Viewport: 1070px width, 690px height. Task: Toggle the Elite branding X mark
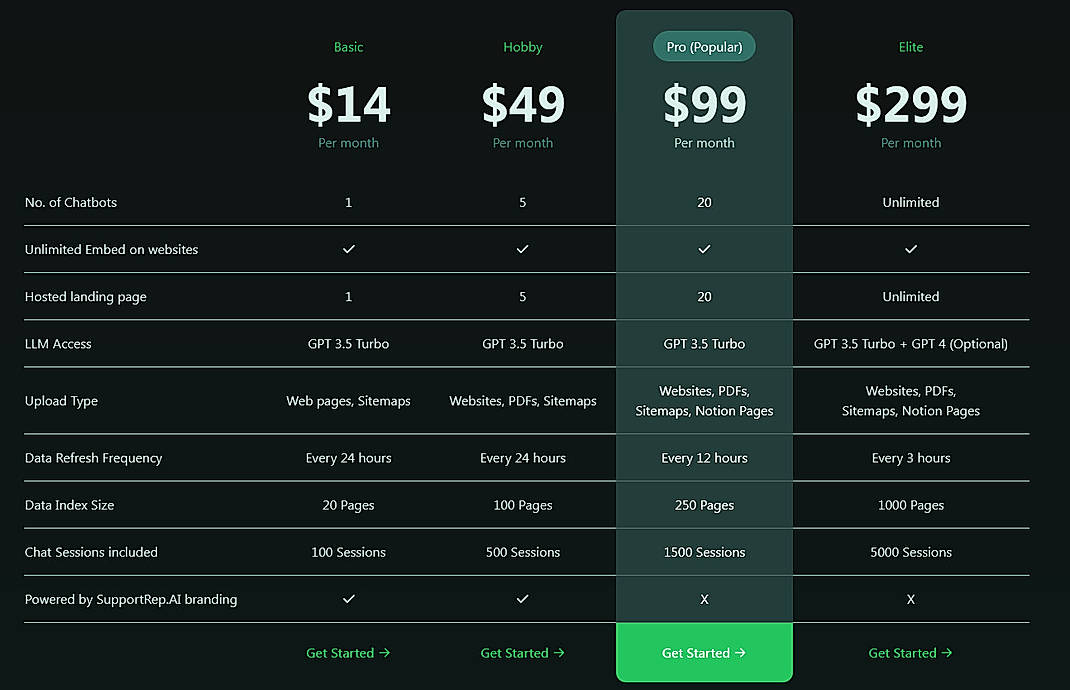(910, 599)
